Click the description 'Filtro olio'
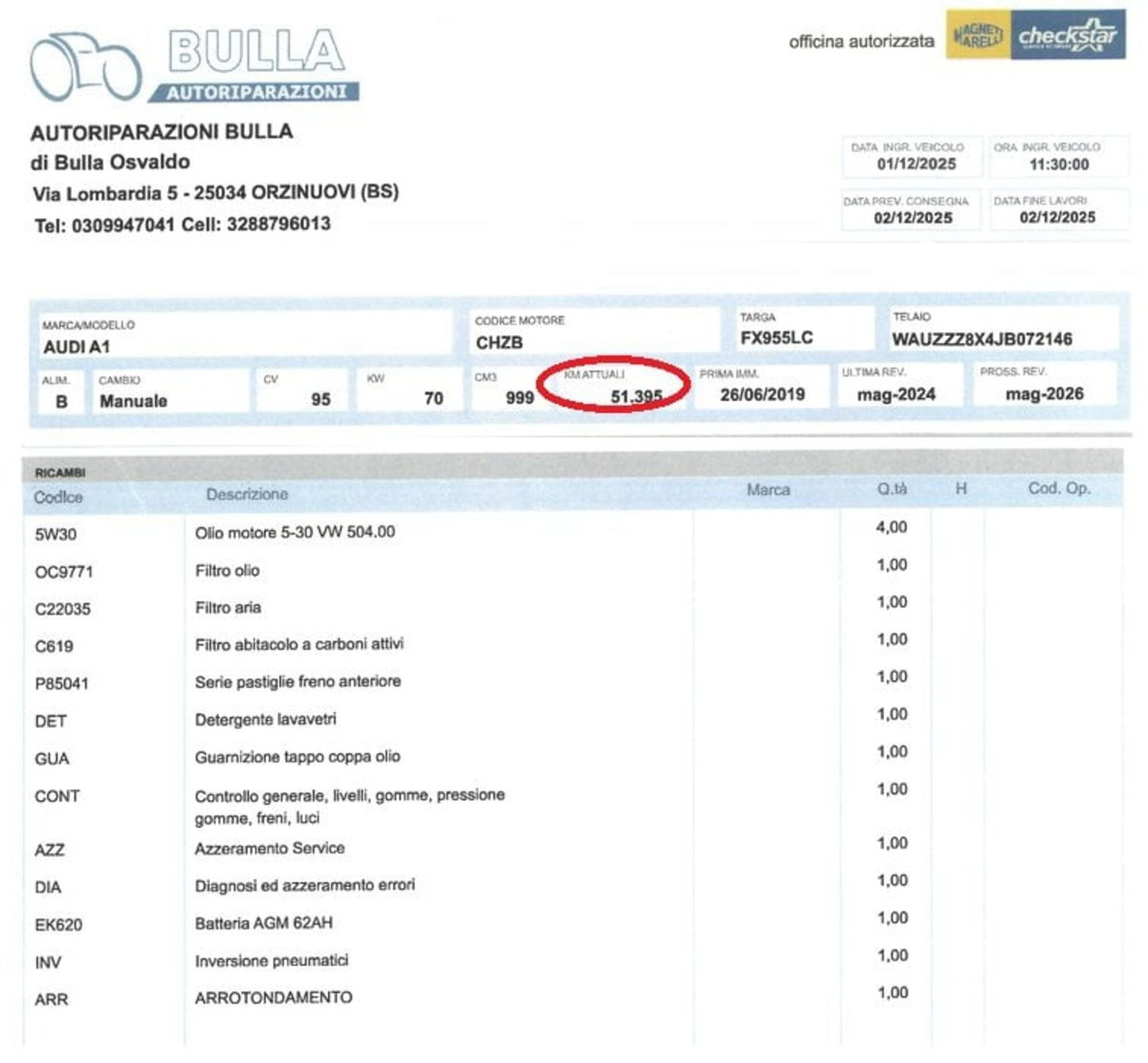1148x1063 pixels. click(x=227, y=570)
